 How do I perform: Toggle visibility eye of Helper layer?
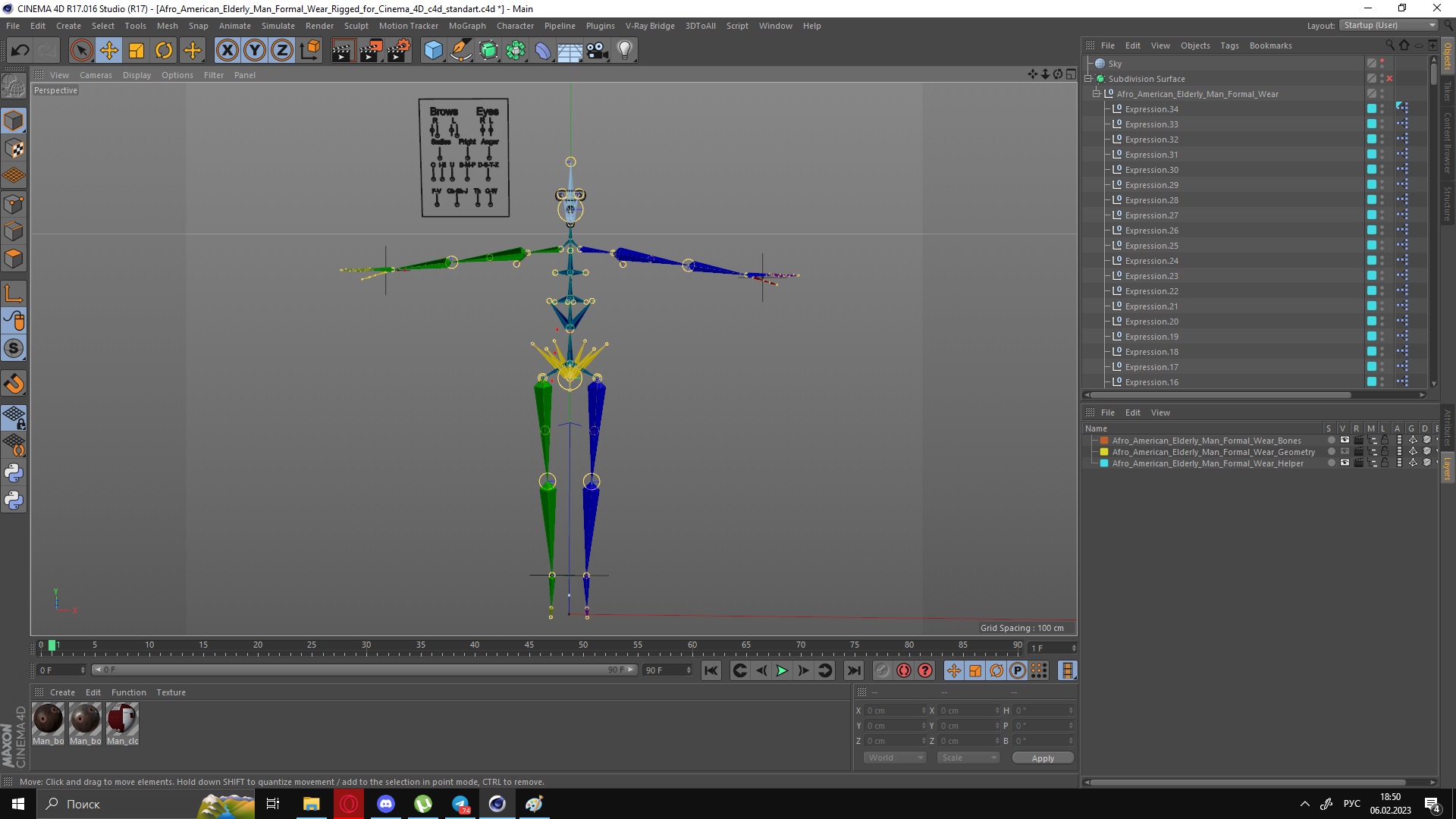coord(1345,463)
